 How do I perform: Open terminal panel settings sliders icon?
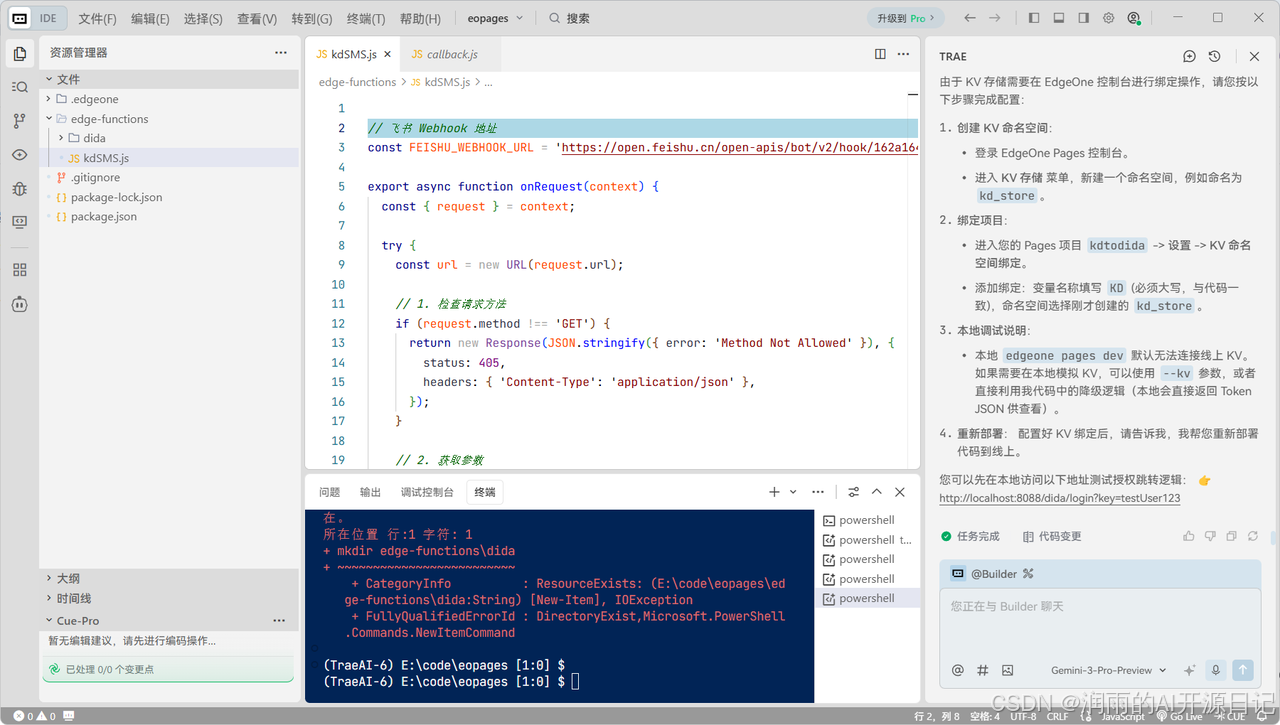click(853, 492)
